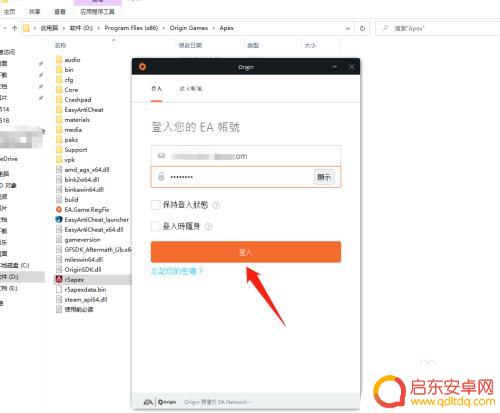Select drive (C:) in the navigation pane

click(15, 265)
